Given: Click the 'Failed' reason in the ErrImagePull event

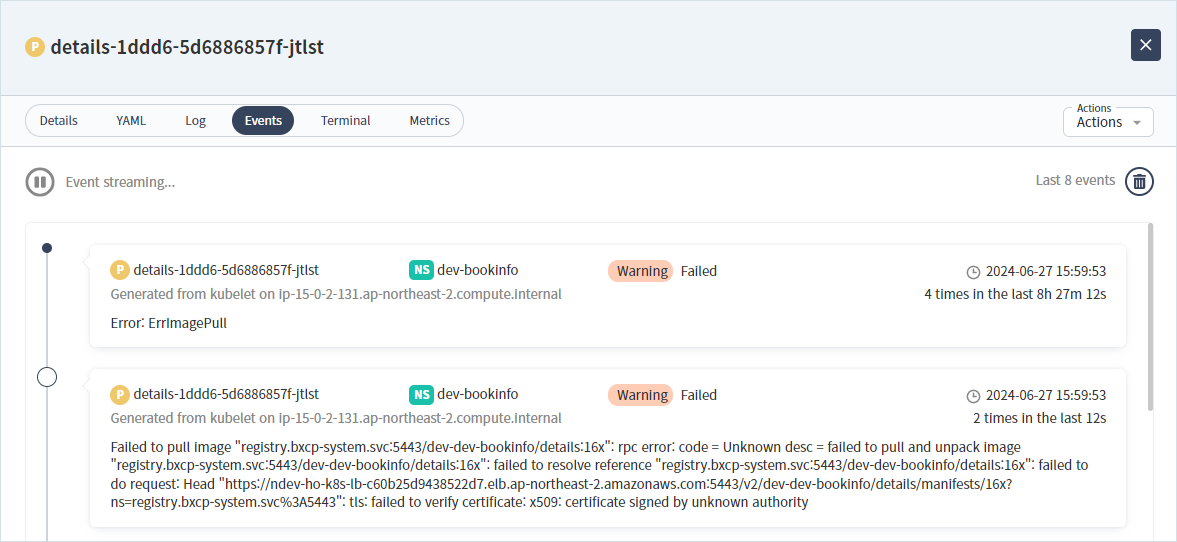Looking at the screenshot, I should tap(699, 271).
